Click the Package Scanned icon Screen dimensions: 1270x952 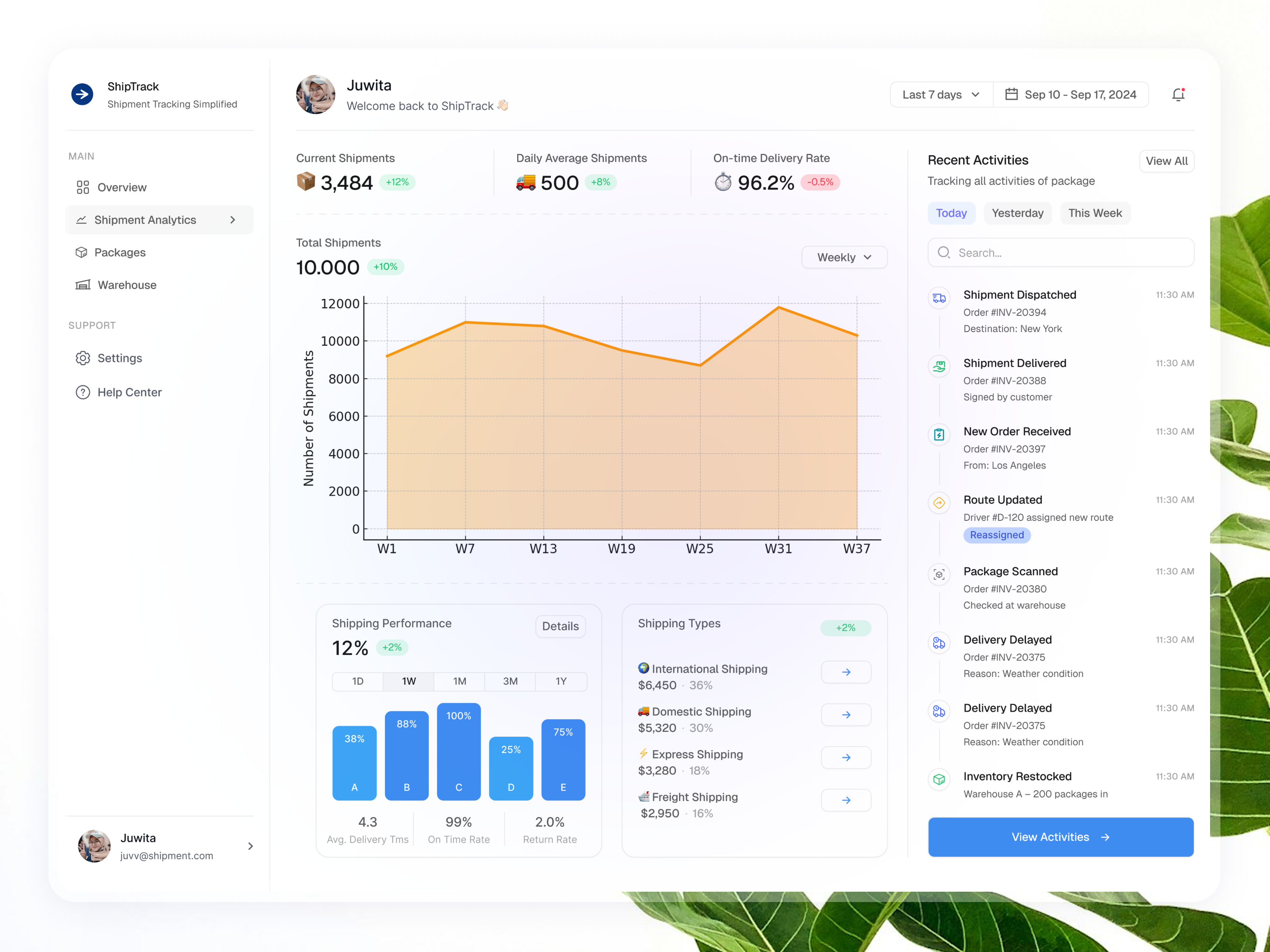coord(939,574)
